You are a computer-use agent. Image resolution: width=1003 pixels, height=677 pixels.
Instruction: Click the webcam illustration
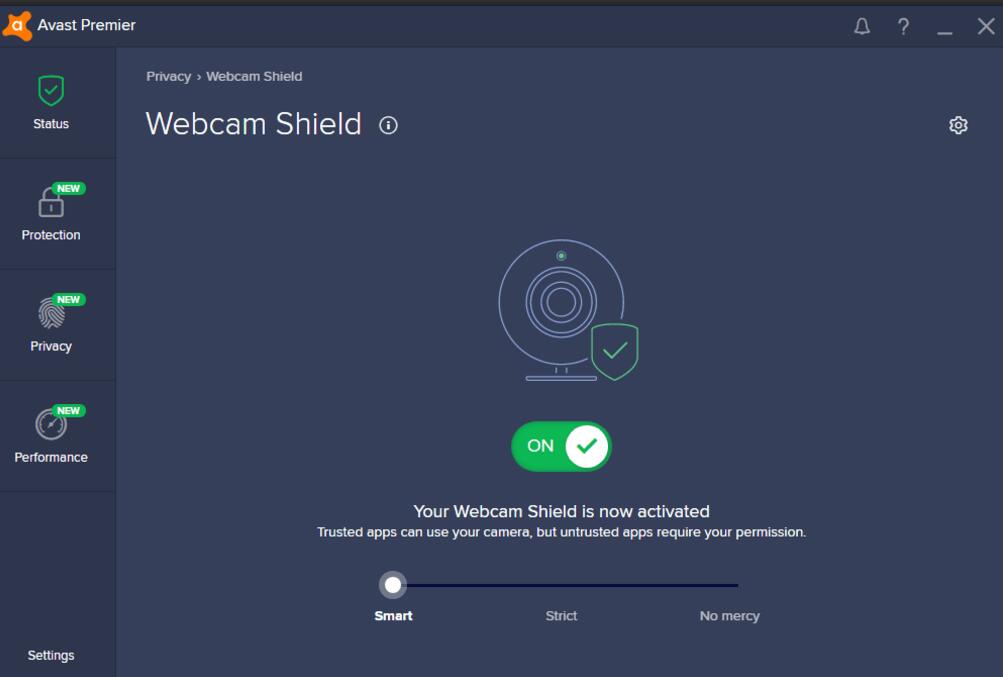[x=568, y=310]
